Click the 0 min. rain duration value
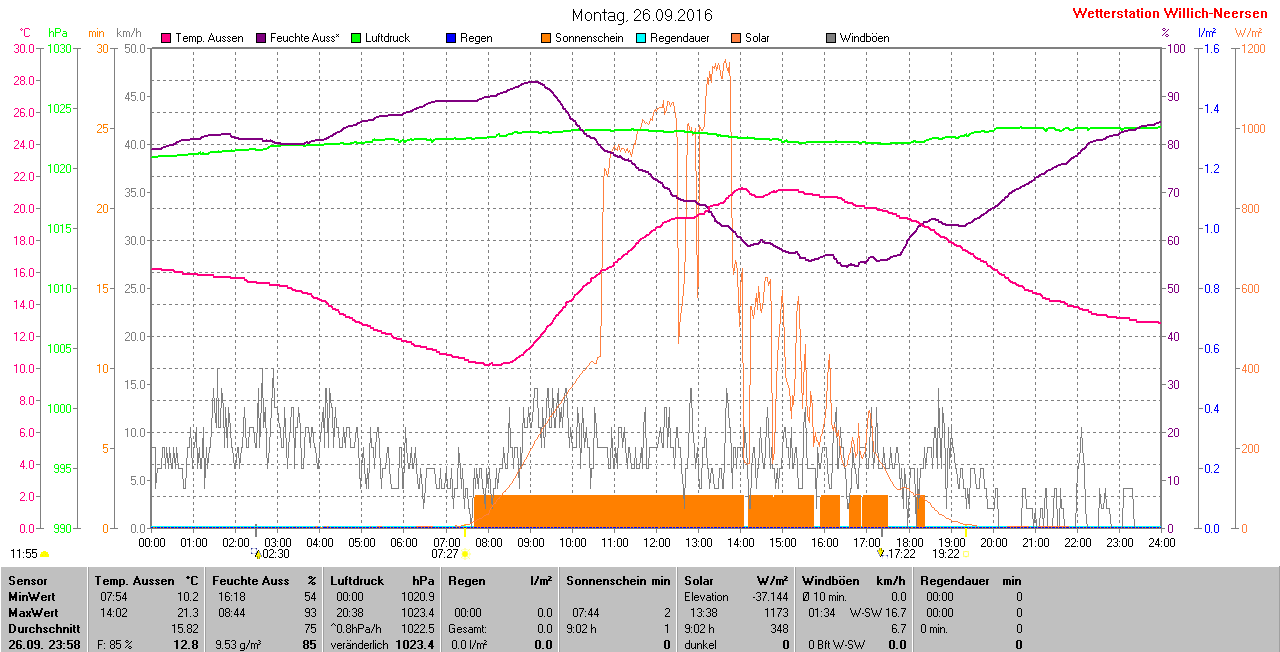 click(x=935, y=629)
